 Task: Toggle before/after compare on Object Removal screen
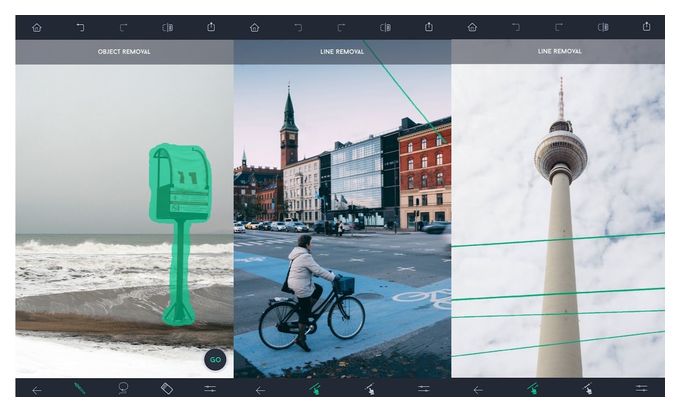point(167,28)
